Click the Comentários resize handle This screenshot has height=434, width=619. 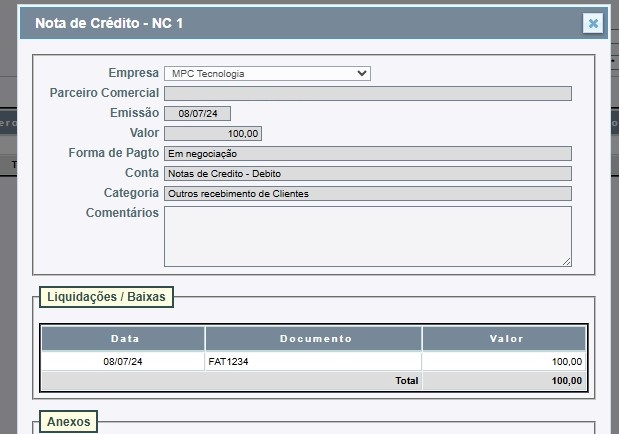point(567,262)
